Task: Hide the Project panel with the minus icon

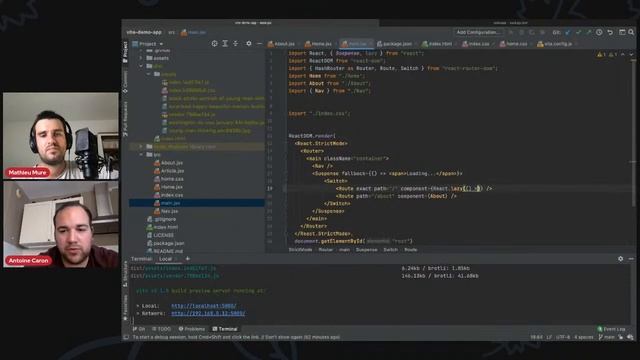Action: [x=259, y=43]
